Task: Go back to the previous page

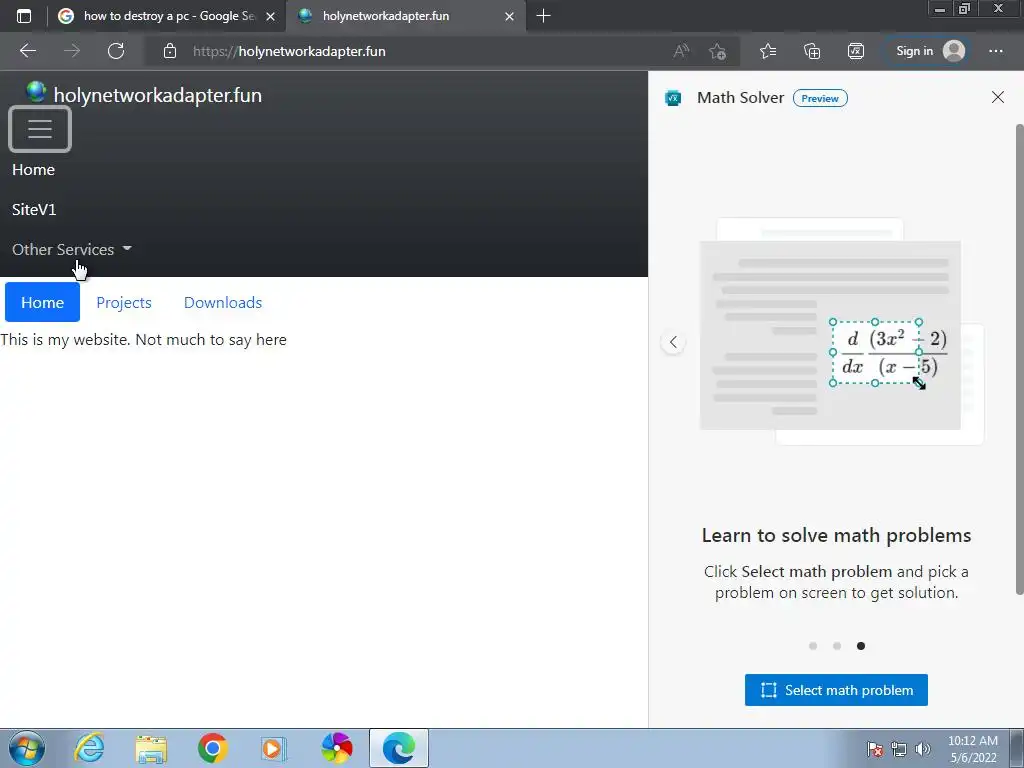Action: tap(28, 51)
